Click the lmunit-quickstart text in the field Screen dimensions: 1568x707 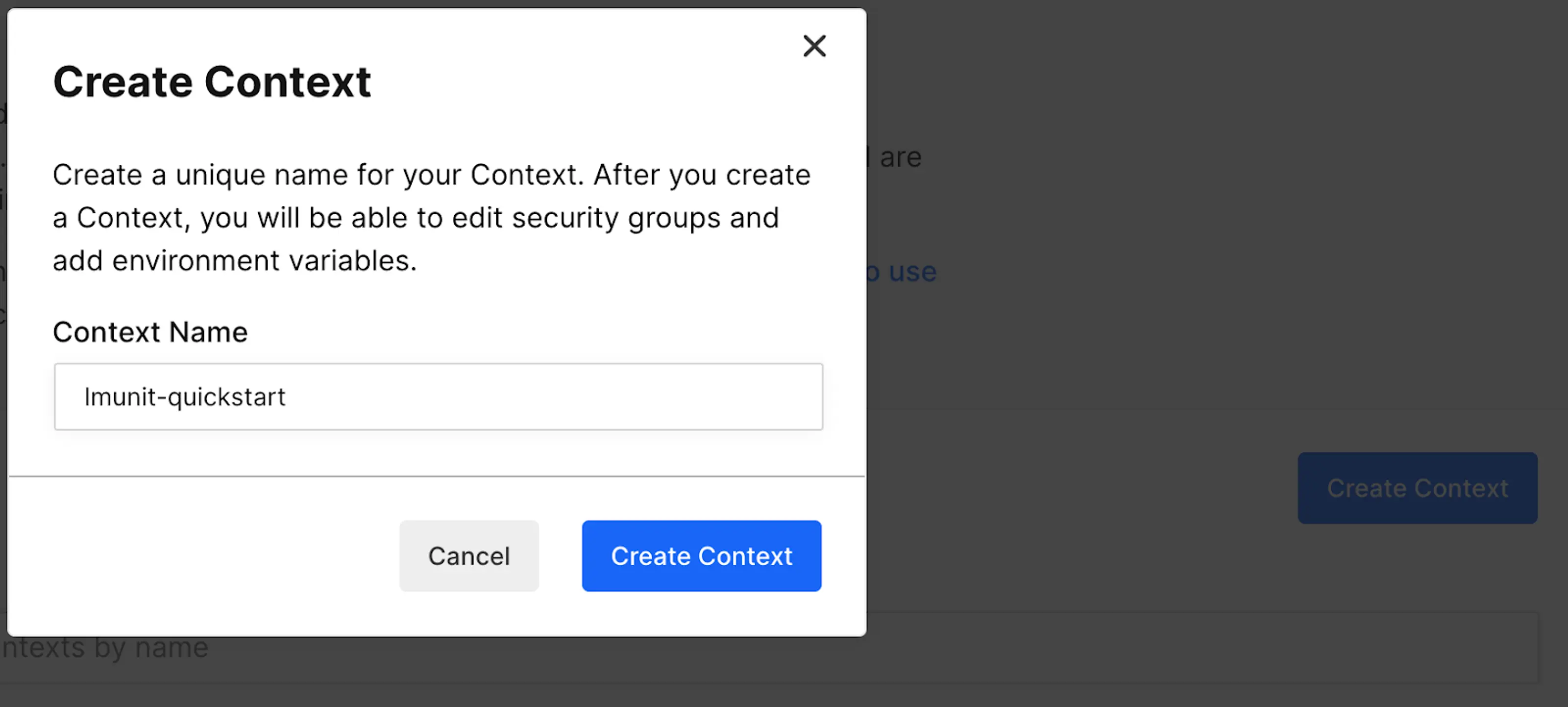tap(184, 397)
